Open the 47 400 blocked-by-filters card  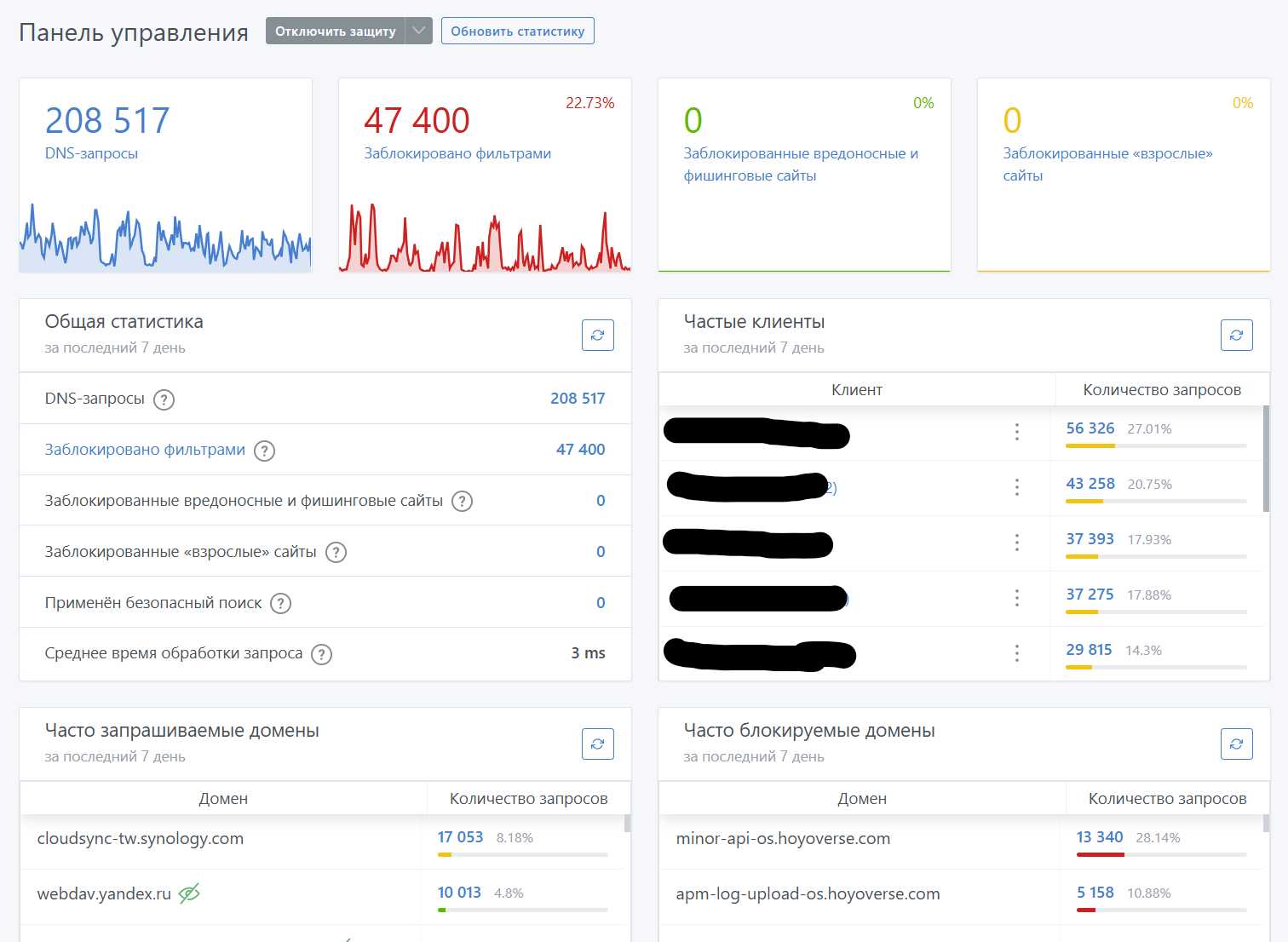(417, 121)
